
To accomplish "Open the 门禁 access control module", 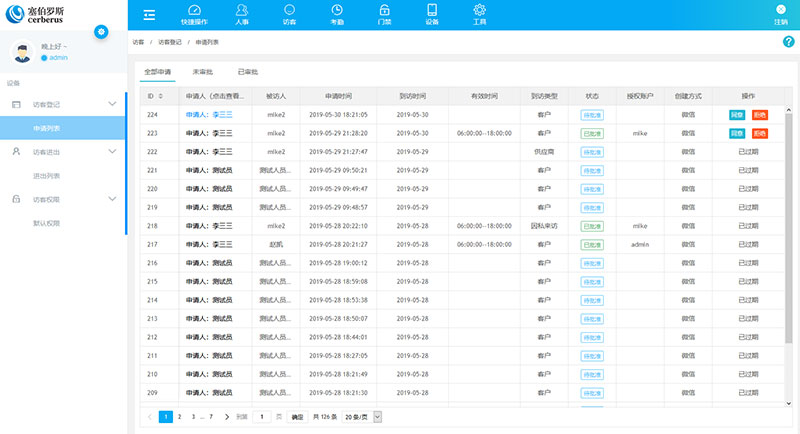I will [x=384, y=14].
